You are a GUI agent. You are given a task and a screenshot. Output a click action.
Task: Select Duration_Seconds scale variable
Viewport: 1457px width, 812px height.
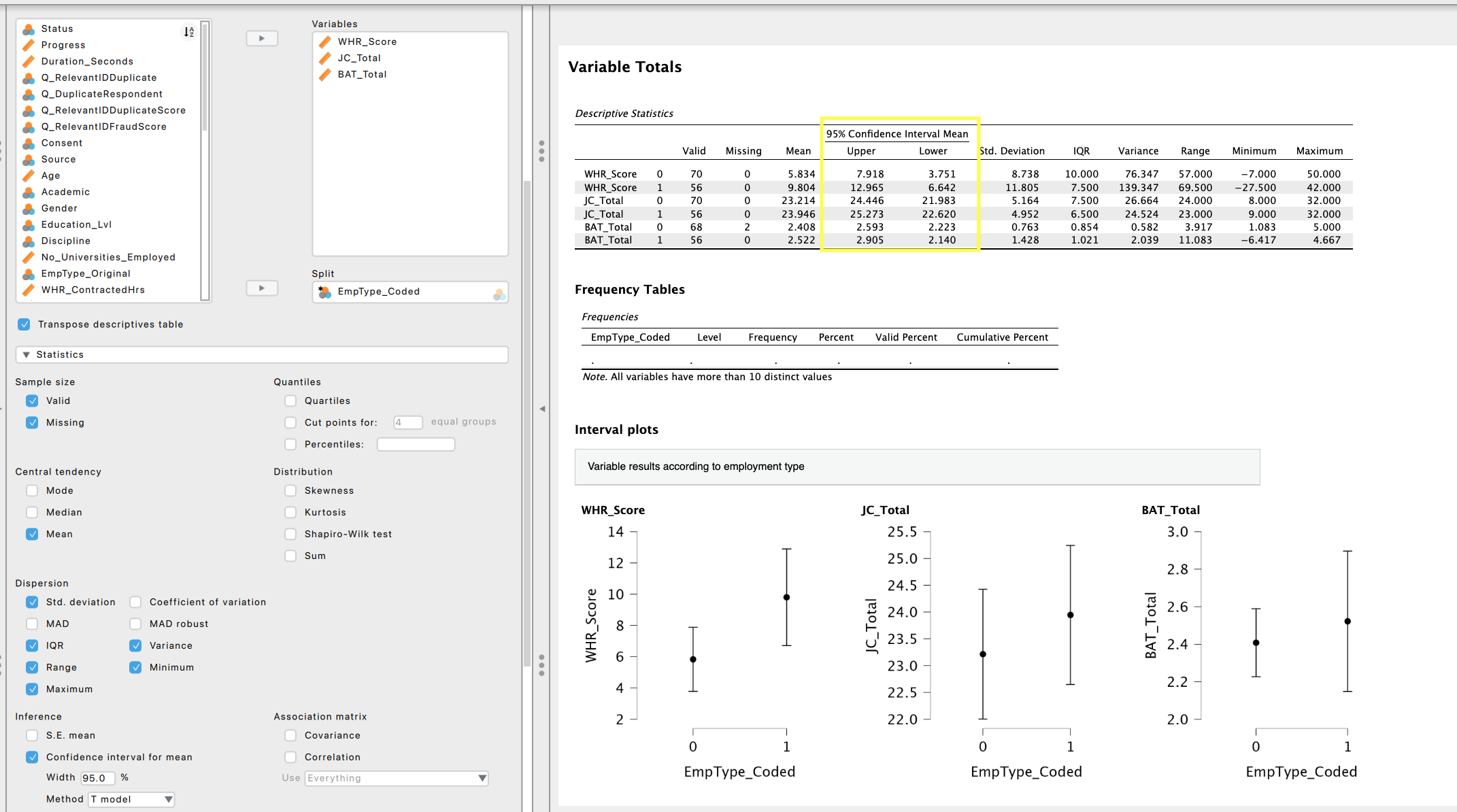coord(87,61)
